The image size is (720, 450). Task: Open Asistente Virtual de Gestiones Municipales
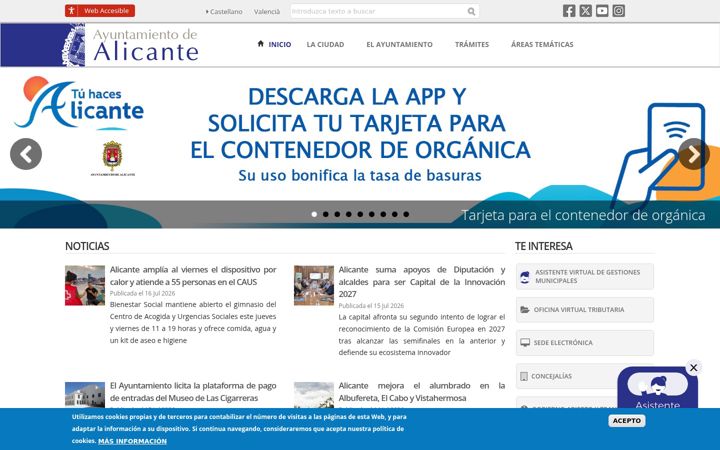(x=585, y=276)
